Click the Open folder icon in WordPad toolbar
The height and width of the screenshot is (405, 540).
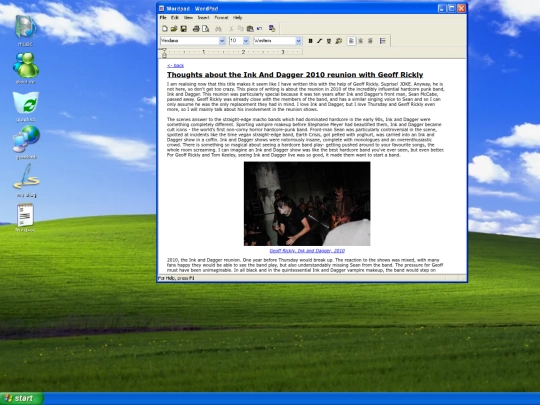click(174, 29)
